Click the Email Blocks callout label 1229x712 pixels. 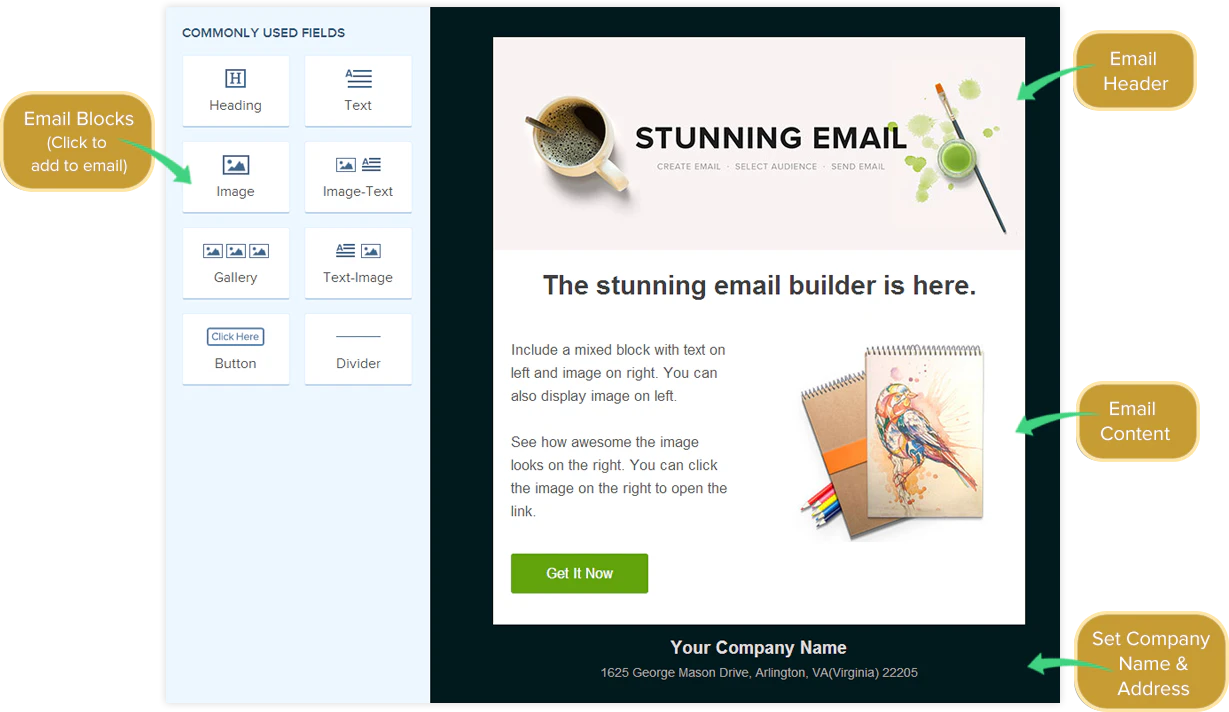tap(78, 141)
